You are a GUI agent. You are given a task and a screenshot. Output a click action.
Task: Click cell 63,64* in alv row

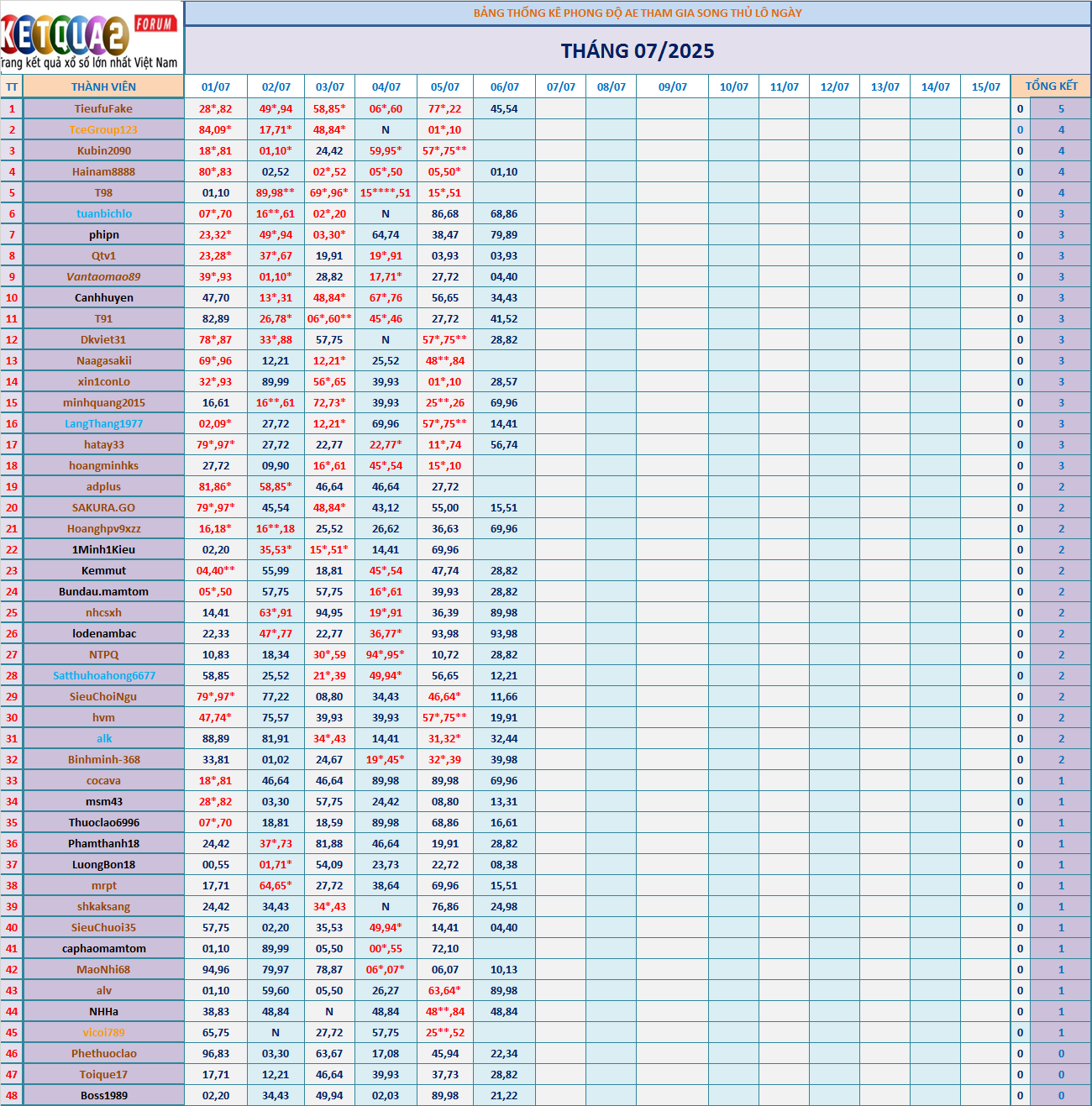click(x=444, y=990)
